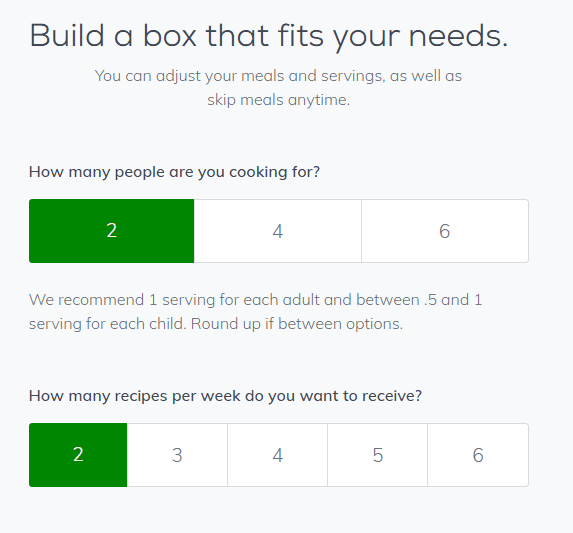
Task: Set weekly recipes to 4
Action: (277, 455)
